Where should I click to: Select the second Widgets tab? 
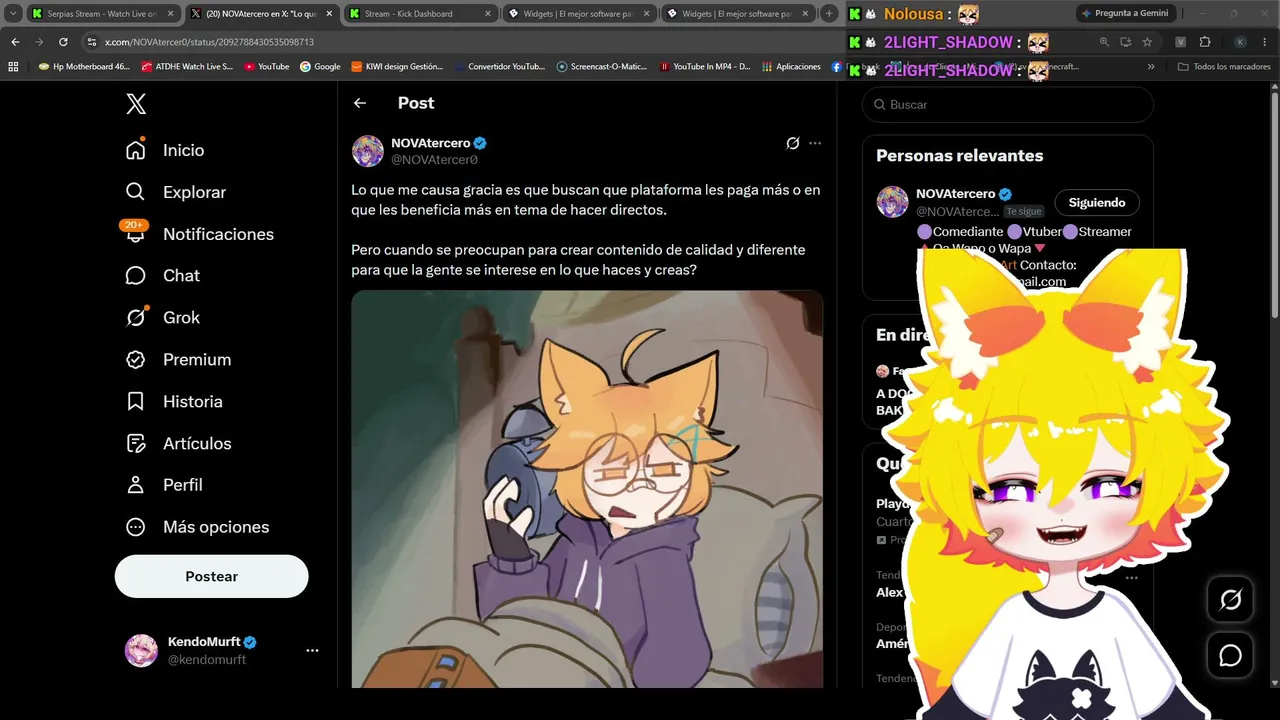tap(736, 14)
